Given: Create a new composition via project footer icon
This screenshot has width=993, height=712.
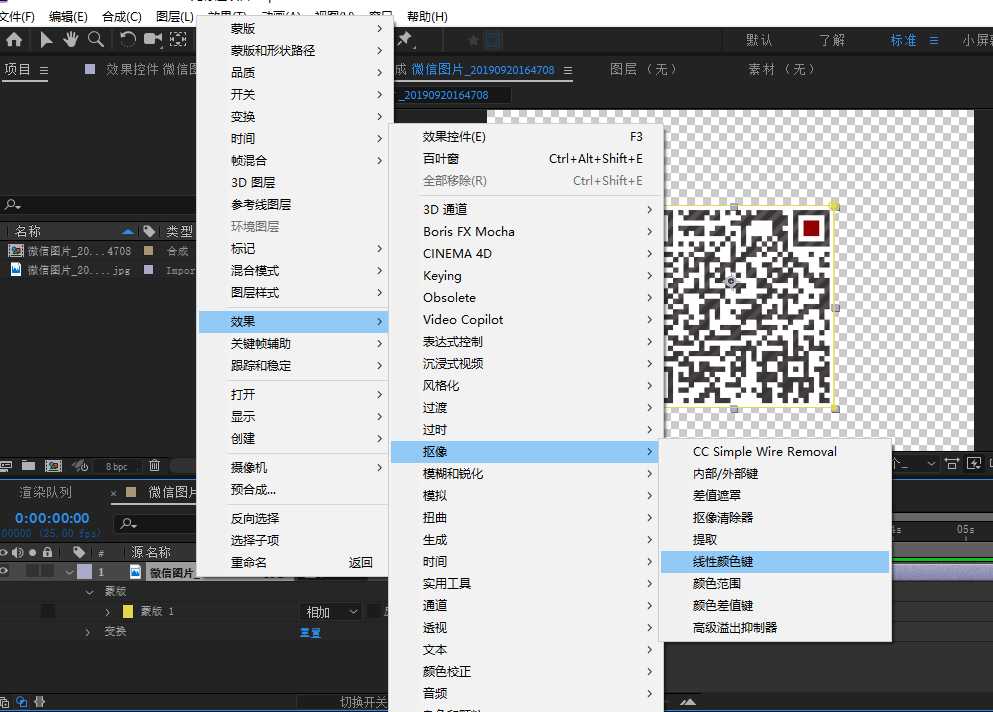Looking at the screenshot, I should (x=53, y=466).
